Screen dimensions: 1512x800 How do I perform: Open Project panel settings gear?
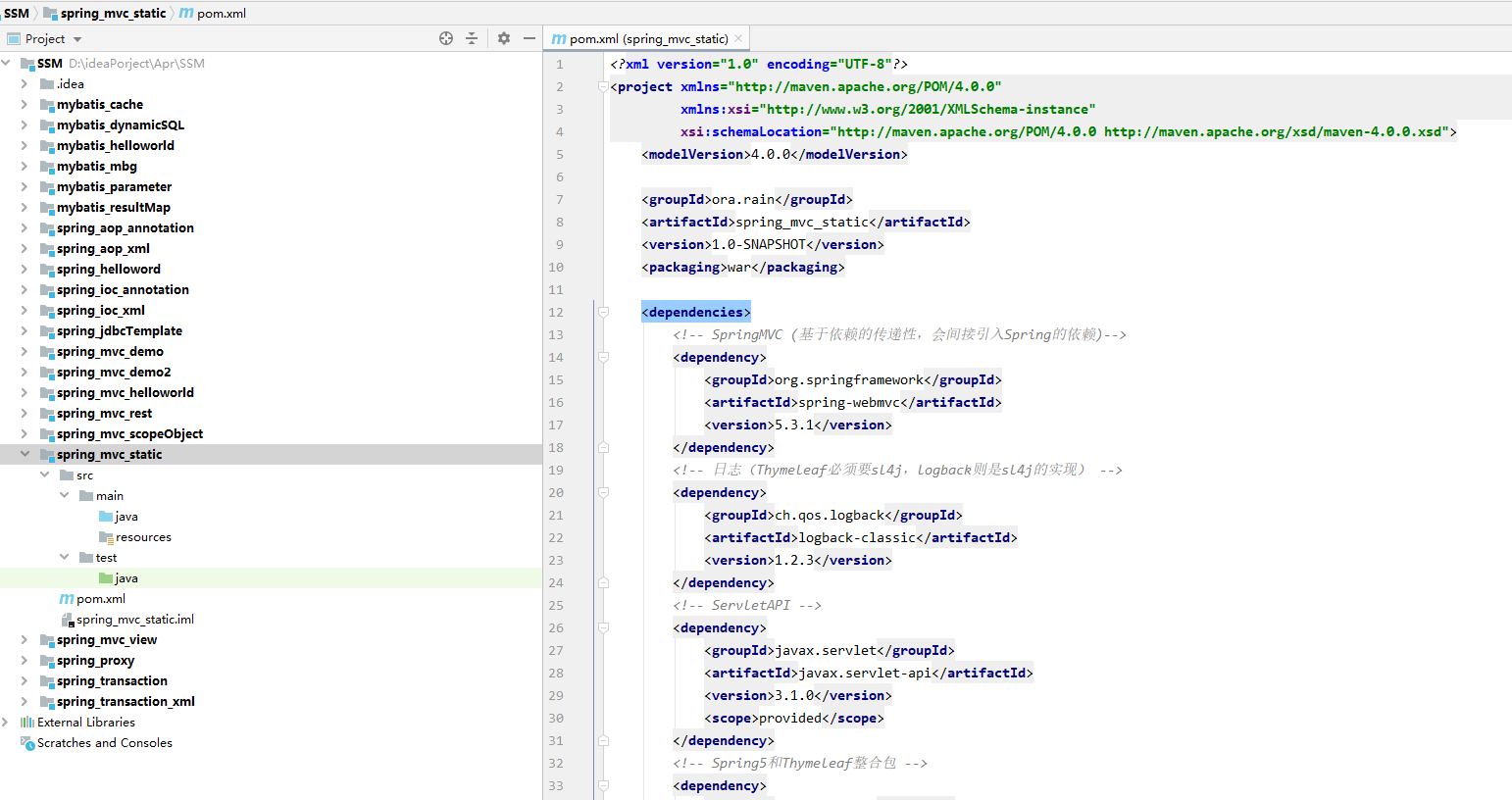pyautogui.click(x=504, y=38)
